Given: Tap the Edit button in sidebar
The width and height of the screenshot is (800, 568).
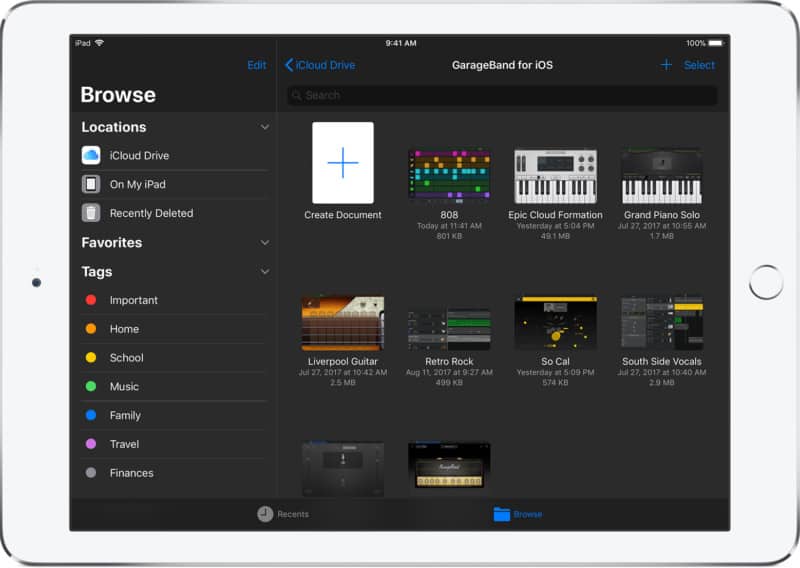Looking at the screenshot, I should 257,65.
